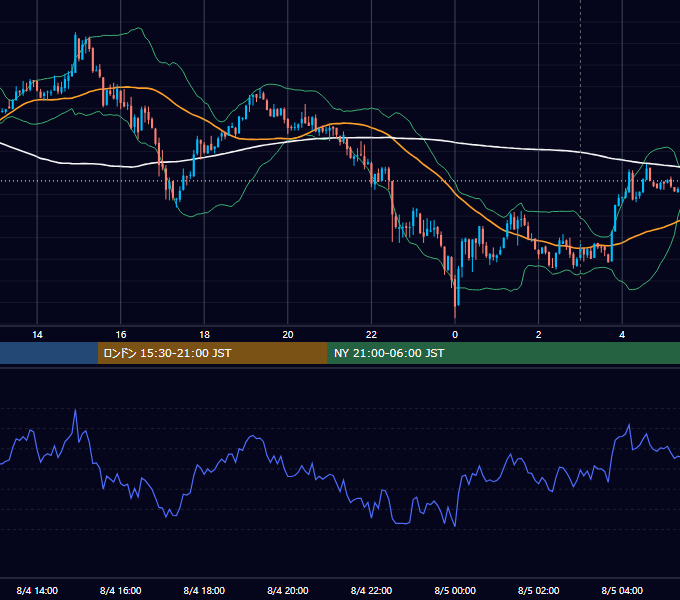Click the 8/5 00:00 time label
The image size is (680, 600).
[x=455, y=590]
